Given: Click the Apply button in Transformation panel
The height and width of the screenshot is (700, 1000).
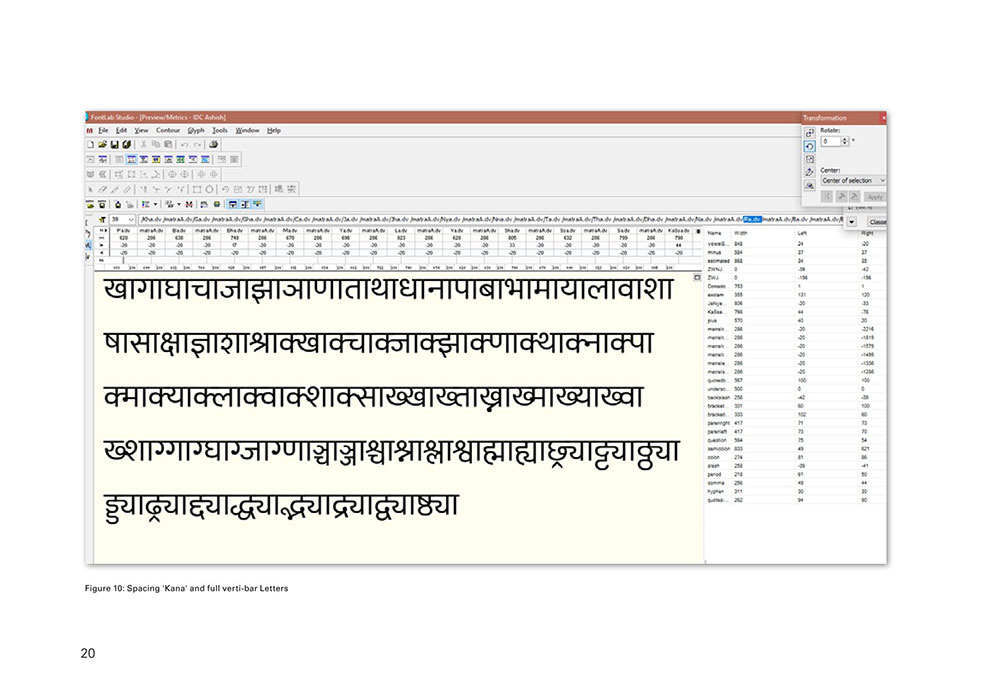Looking at the screenshot, I should (x=874, y=197).
